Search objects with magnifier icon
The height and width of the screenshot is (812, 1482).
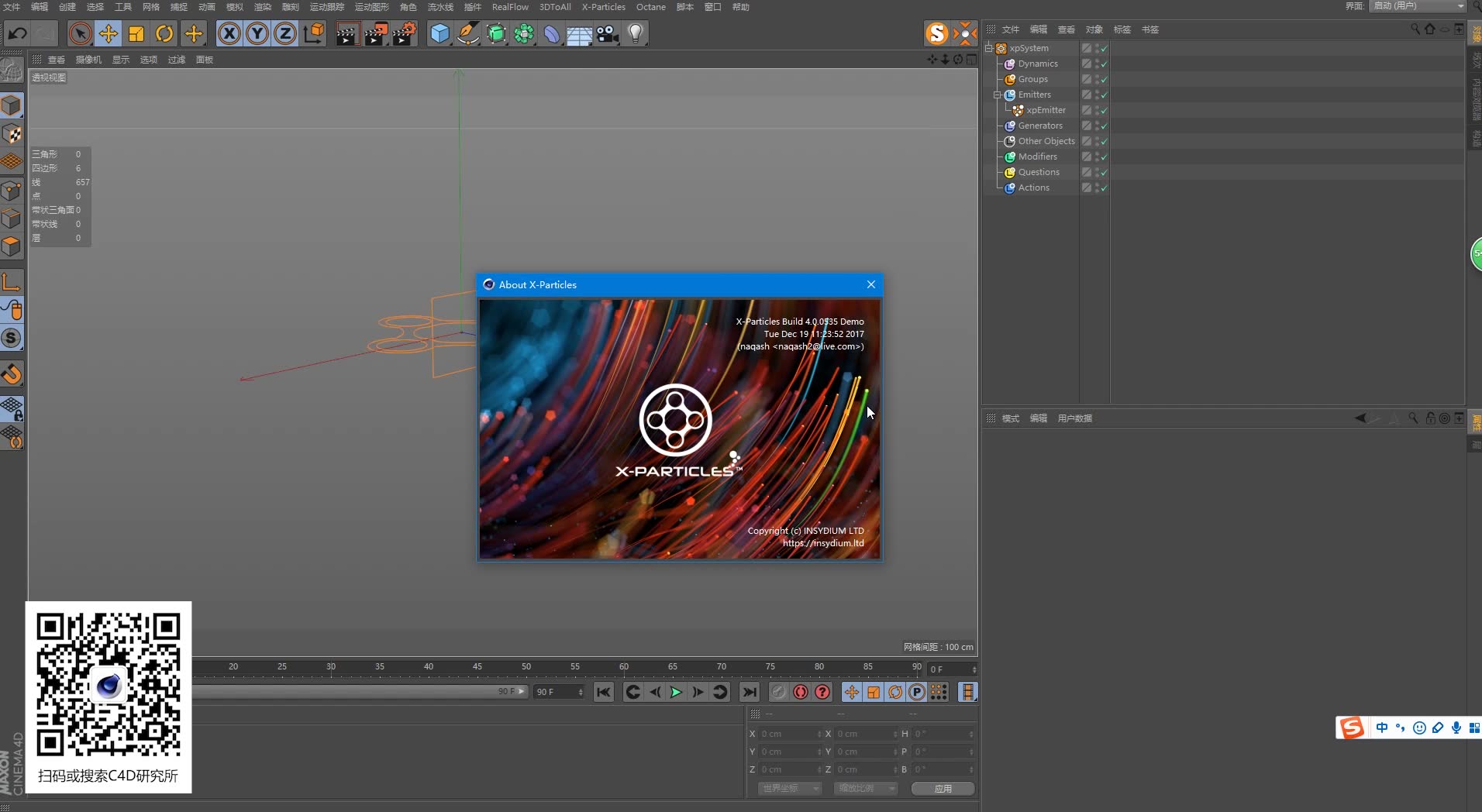(1415, 29)
